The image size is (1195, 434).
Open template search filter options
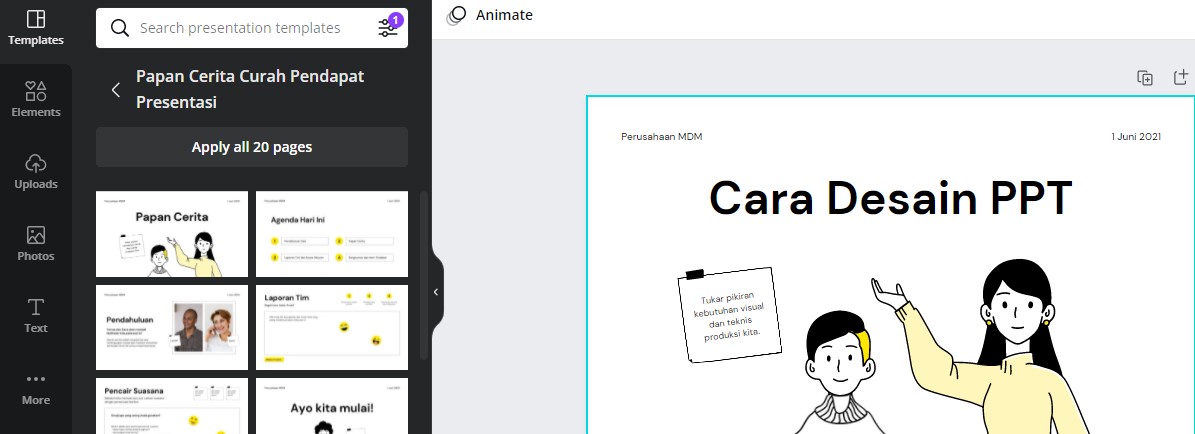[x=388, y=28]
